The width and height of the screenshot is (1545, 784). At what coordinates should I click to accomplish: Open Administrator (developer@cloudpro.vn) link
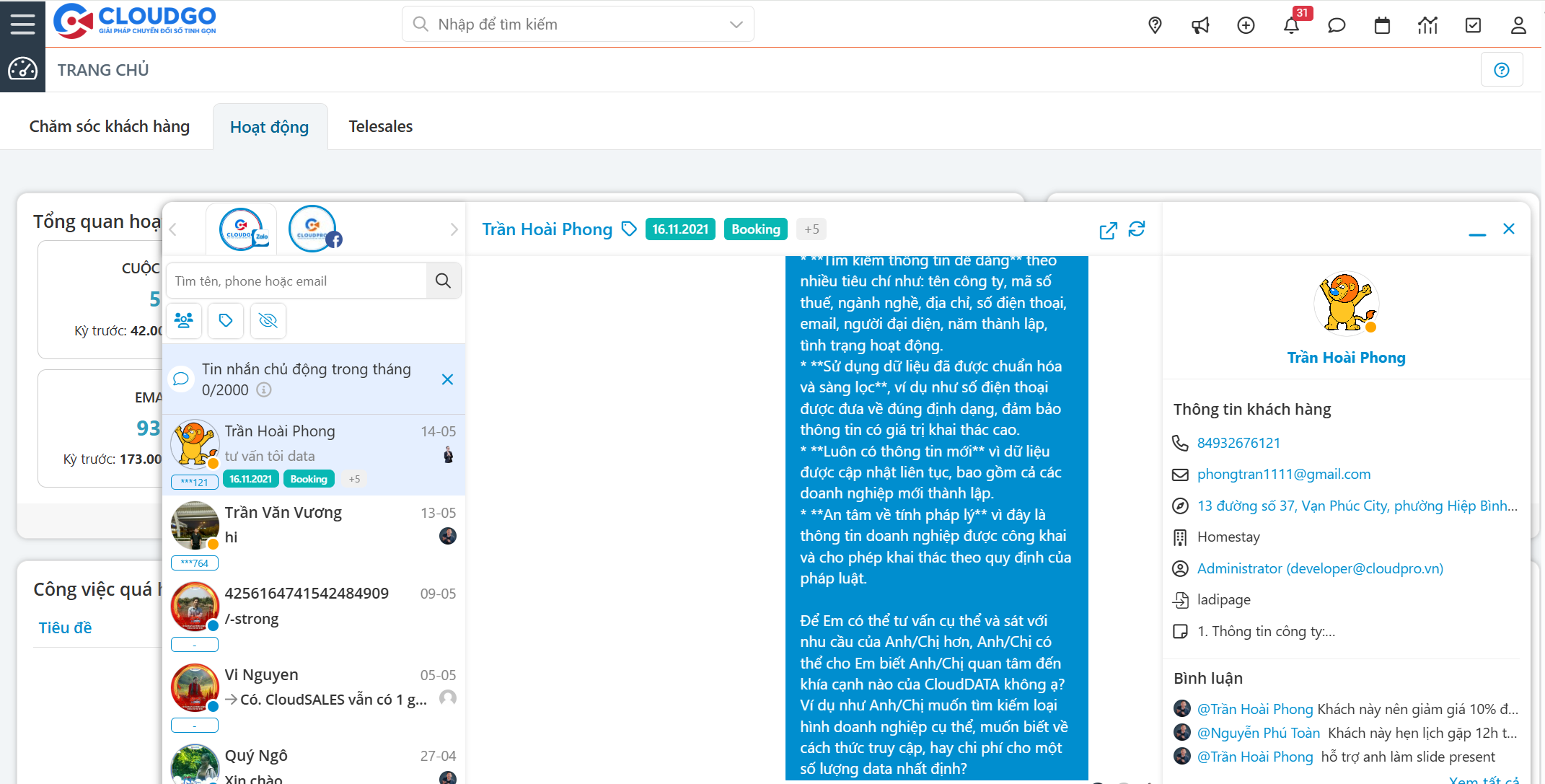pos(1320,568)
